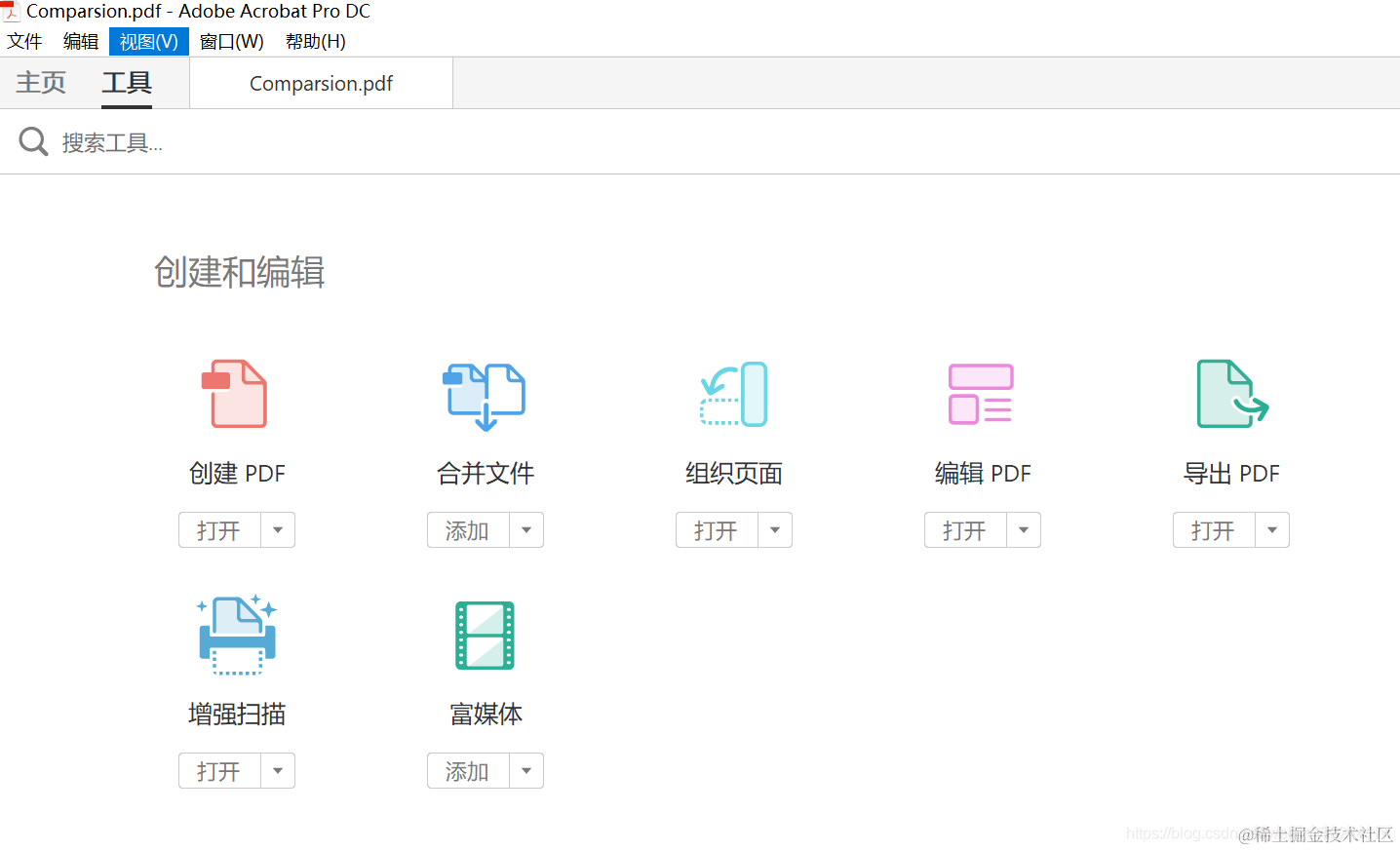This screenshot has width=1400, height=851.
Task: Expand dropdown arrow under 编辑 PDF
Action: click(1024, 530)
